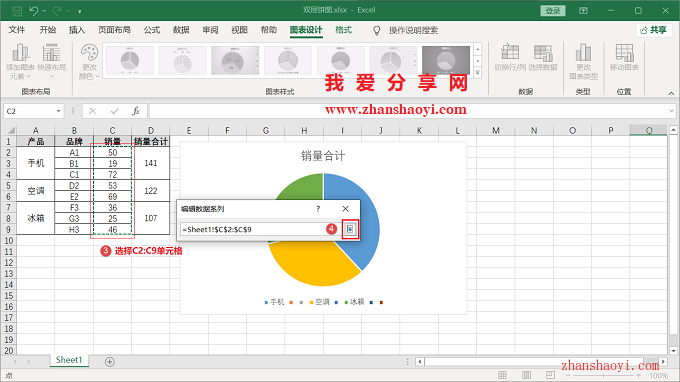The image size is (680, 382).
Task: Click 移动图表 icon
Action: tap(624, 58)
